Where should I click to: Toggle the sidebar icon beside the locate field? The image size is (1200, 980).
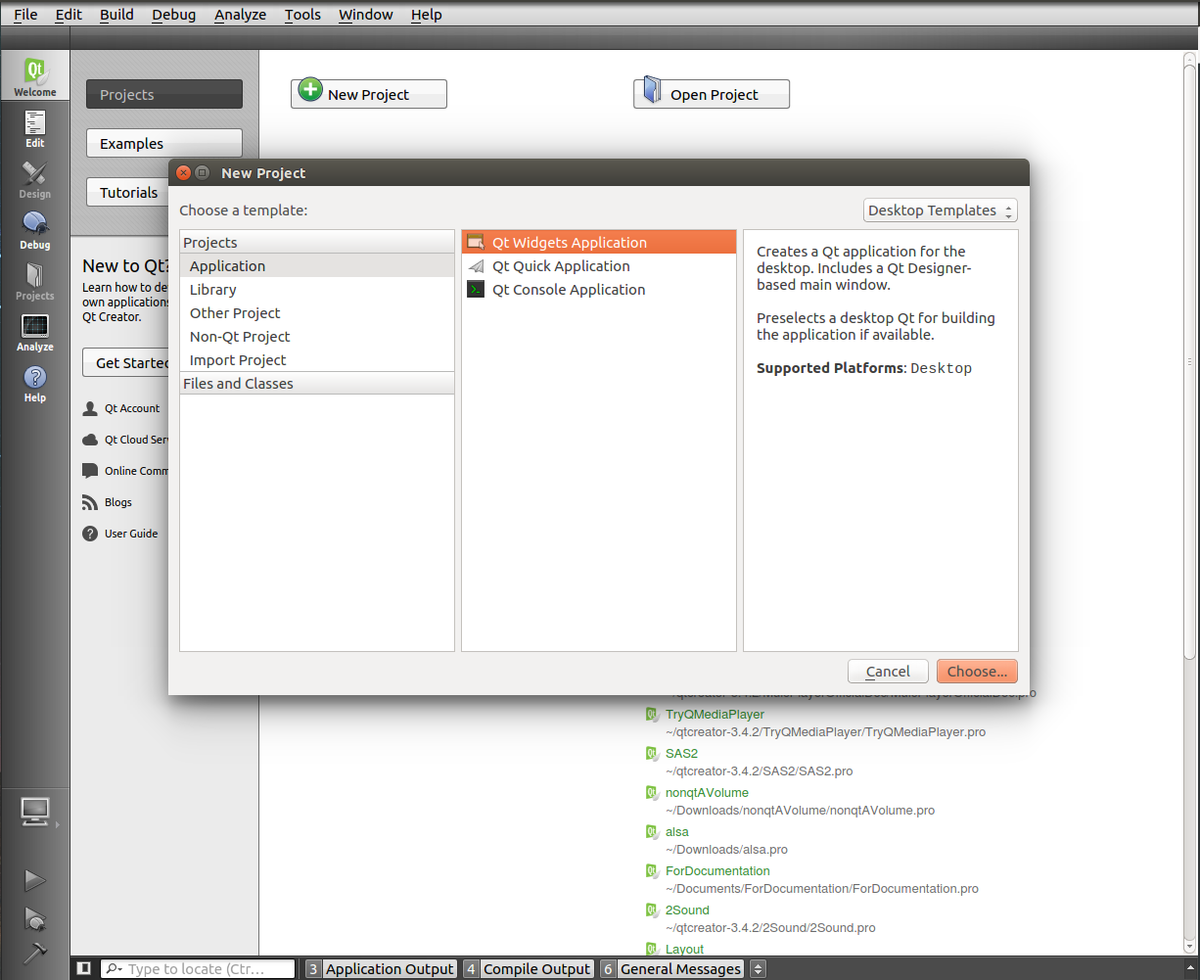84,968
